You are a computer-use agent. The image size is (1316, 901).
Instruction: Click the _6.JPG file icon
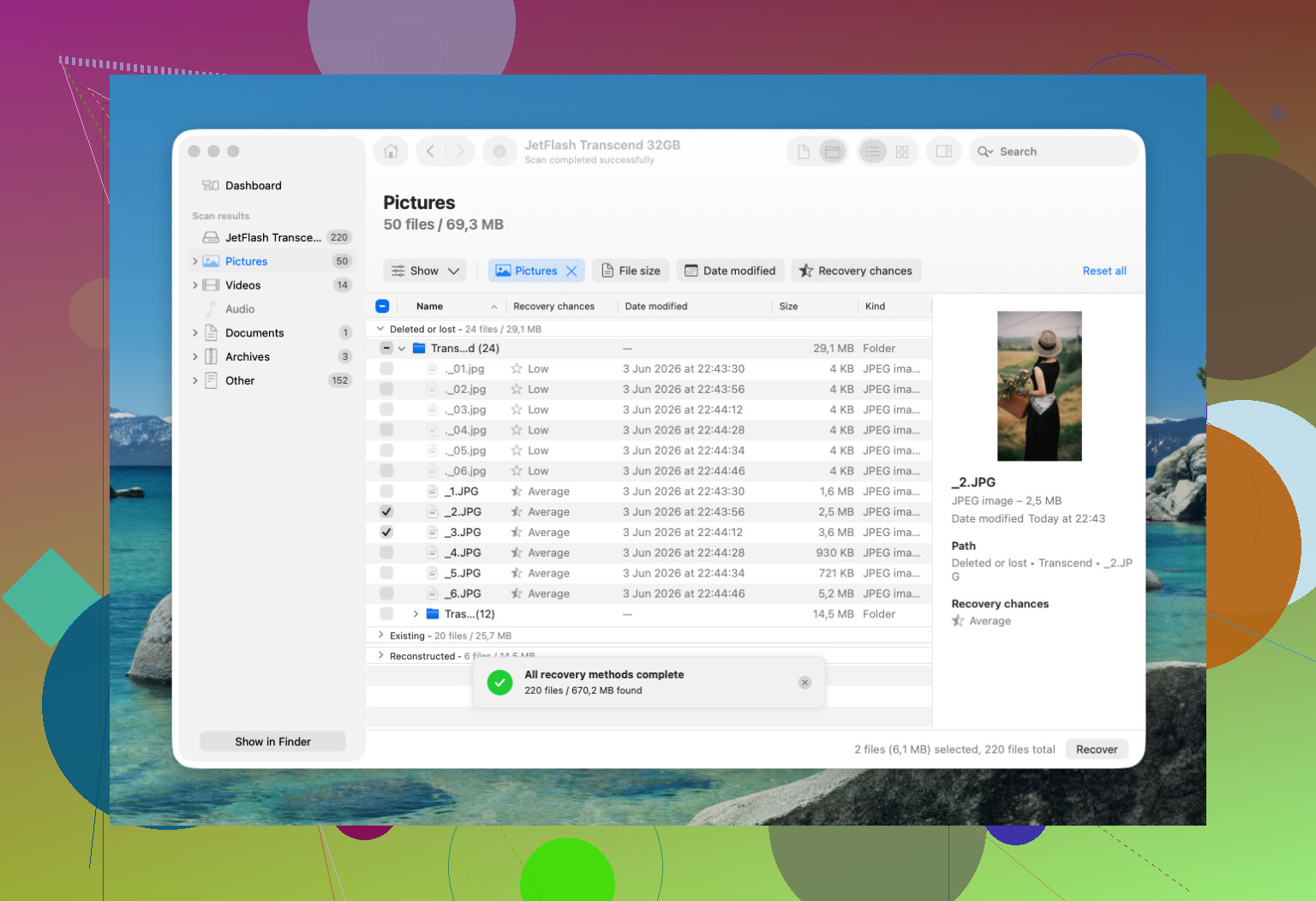pyautogui.click(x=434, y=594)
